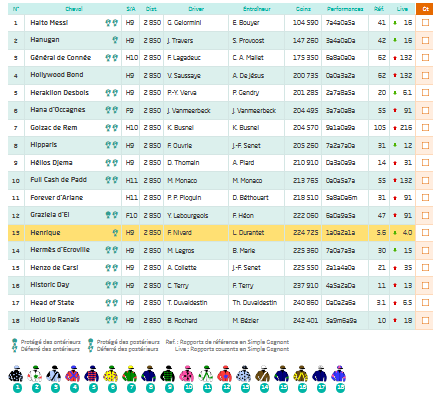The height and width of the screenshot is (413, 433).
Task: Select purple jockey silk number 18
Action: [339, 374]
